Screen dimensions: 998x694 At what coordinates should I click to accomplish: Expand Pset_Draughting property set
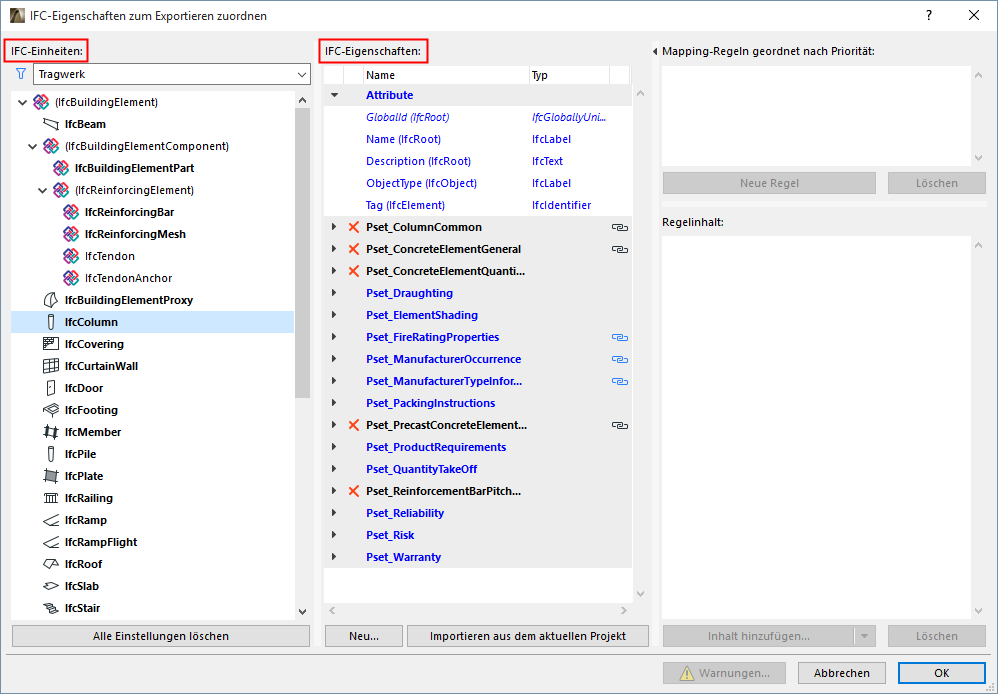pyautogui.click(x=334, y=293)
